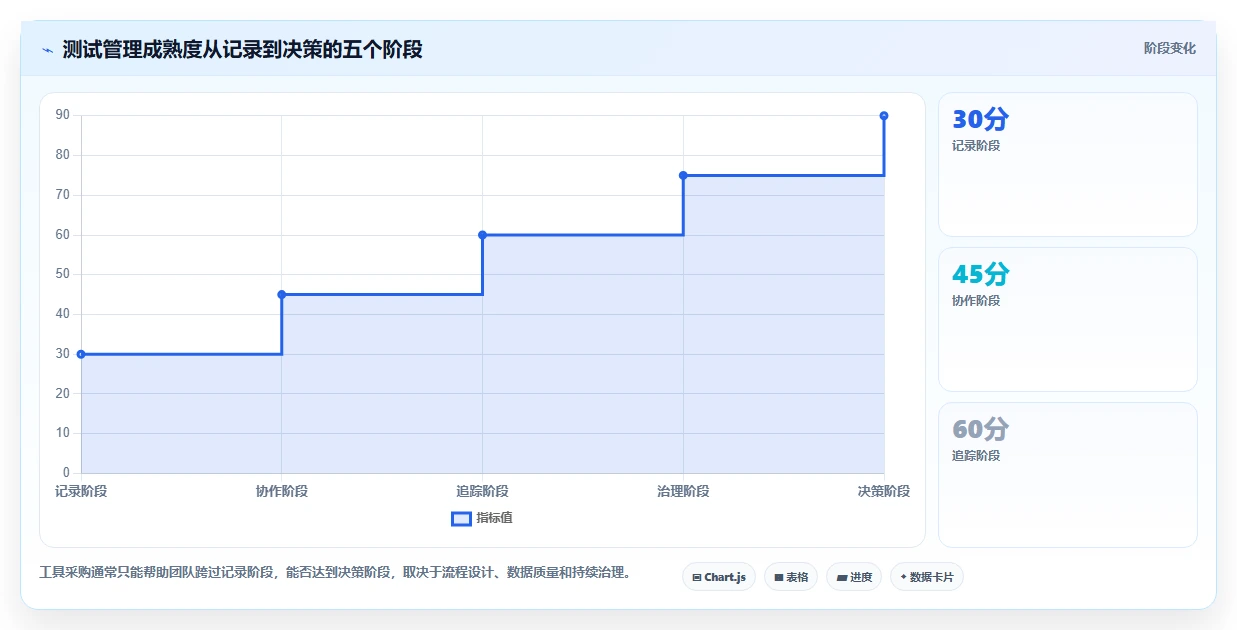Click the 记录阶段 x-axis label
The width and height of the screenshot is (1237, 630).
81,491
